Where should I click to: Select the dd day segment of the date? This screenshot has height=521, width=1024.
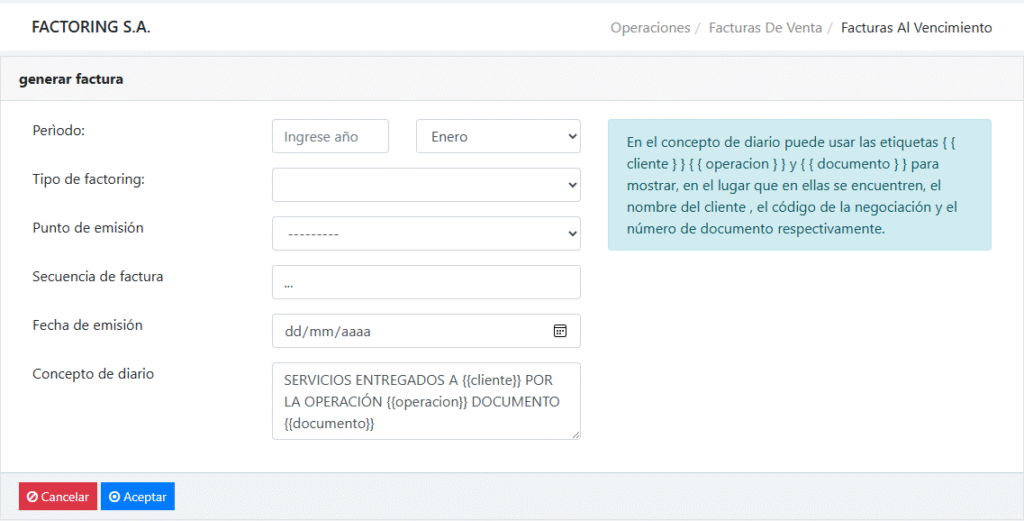(x=293, y=331)
